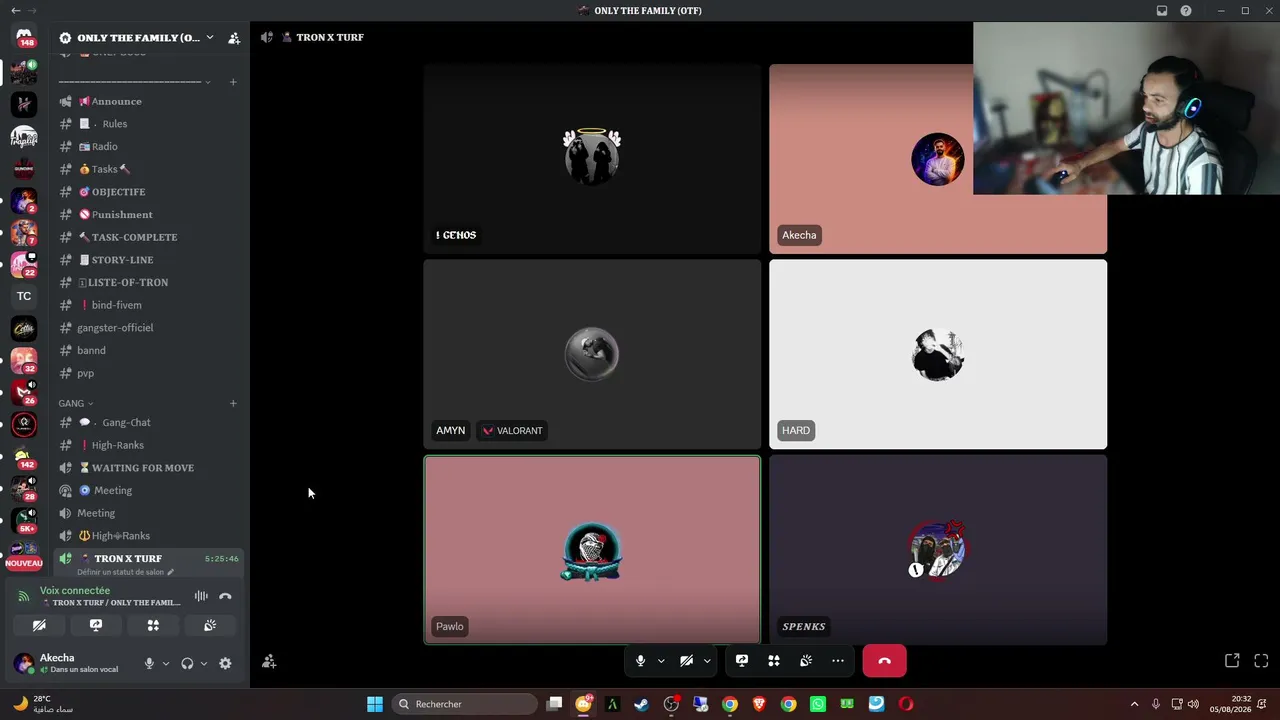Deafen audio with the headphones icon
This screenshot has height=720, width=1280.
tap(187, 663)
